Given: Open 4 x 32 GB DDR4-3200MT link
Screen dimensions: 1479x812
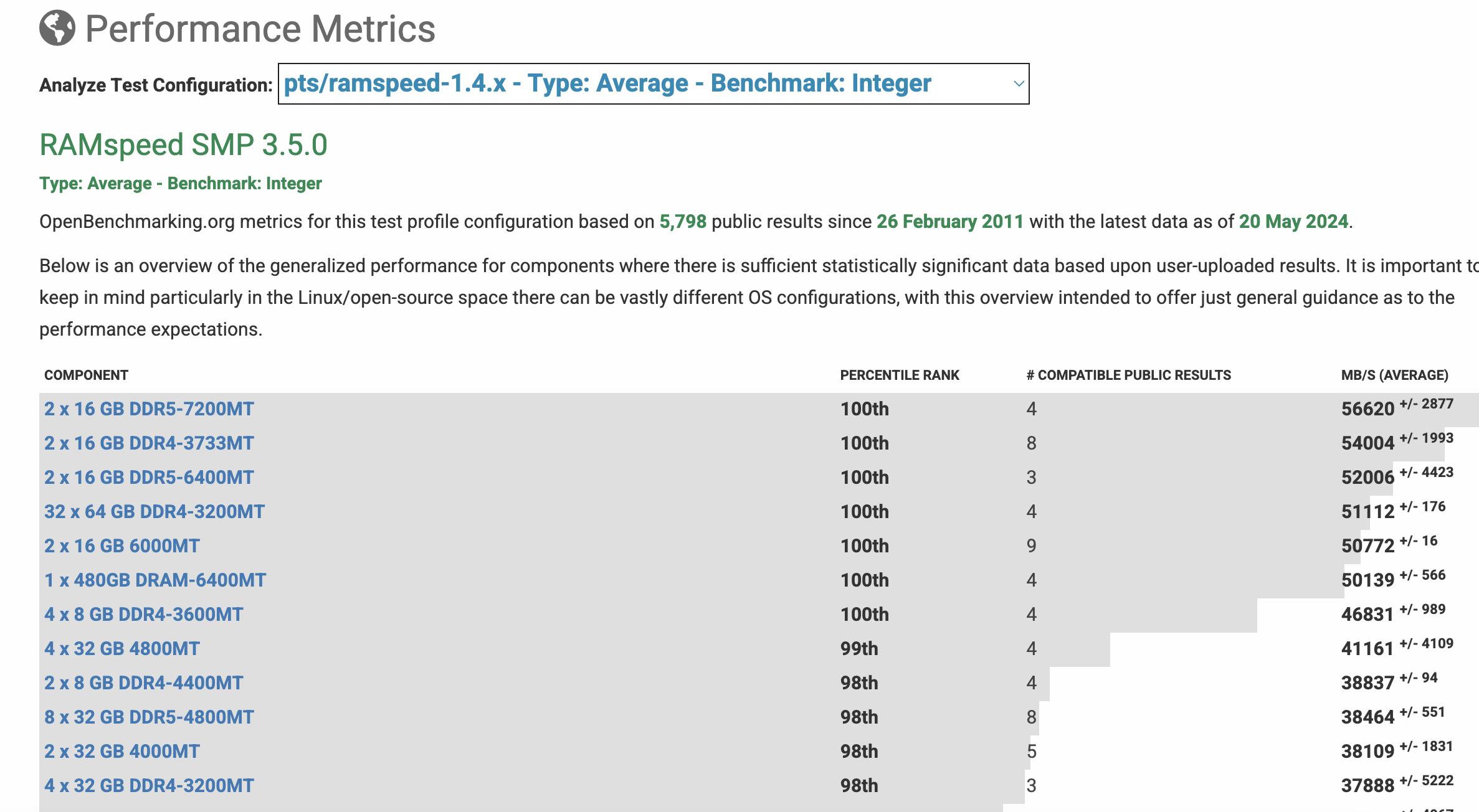Looking at the screenshot, I should point(149,786).
